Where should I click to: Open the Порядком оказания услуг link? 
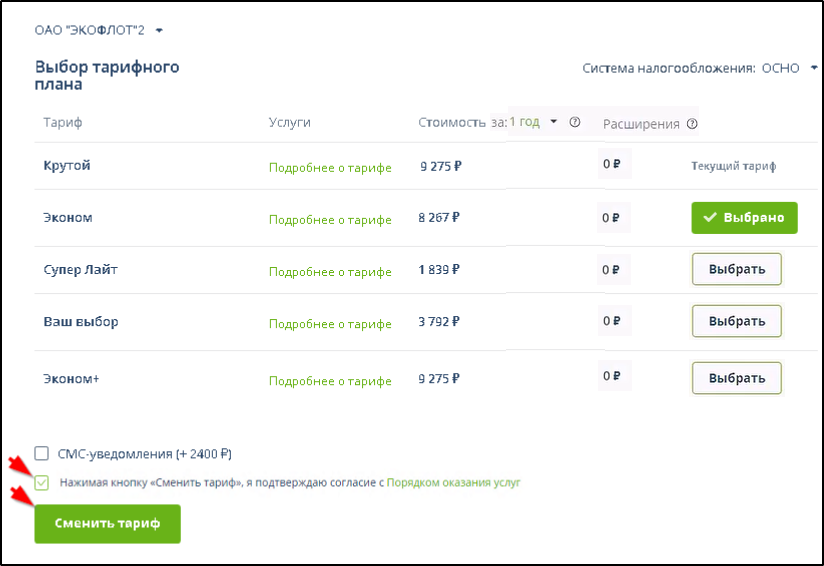pos(453,483)
